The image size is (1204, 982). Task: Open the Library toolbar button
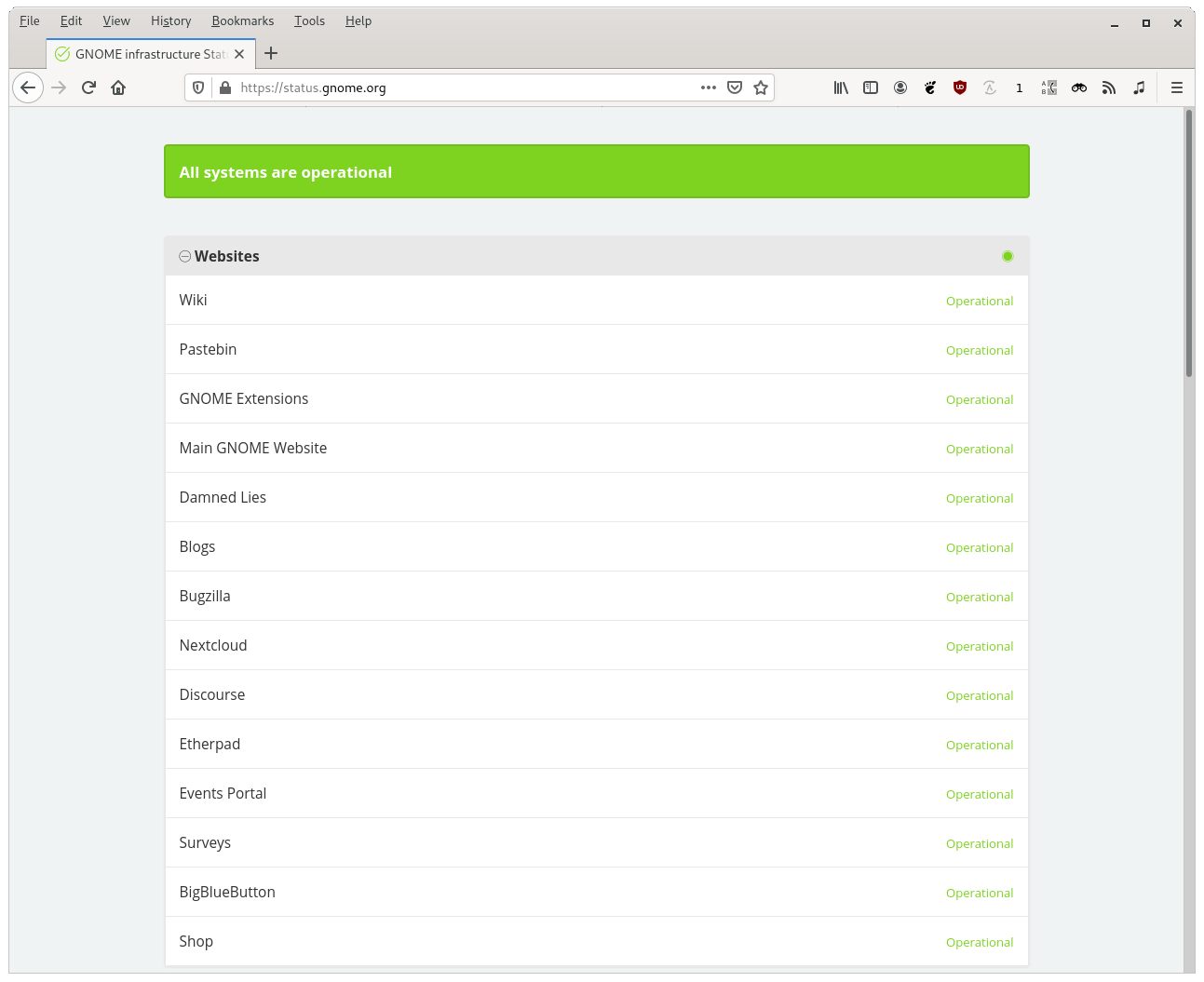pyautogui.click(x=841, y=87)
